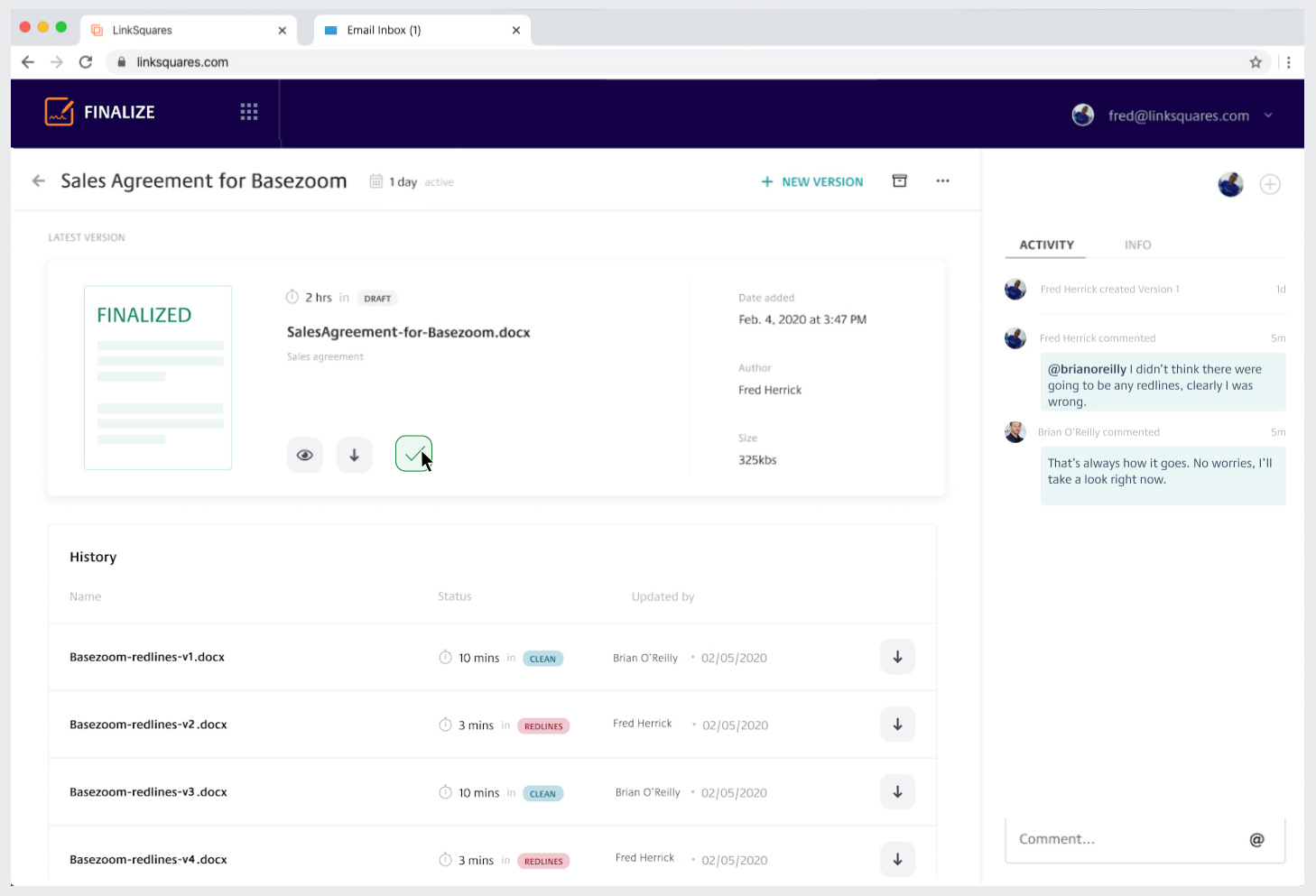Click the green checkmark finalize button
This screenshot has width=1316, height=896.
[413, 454]
